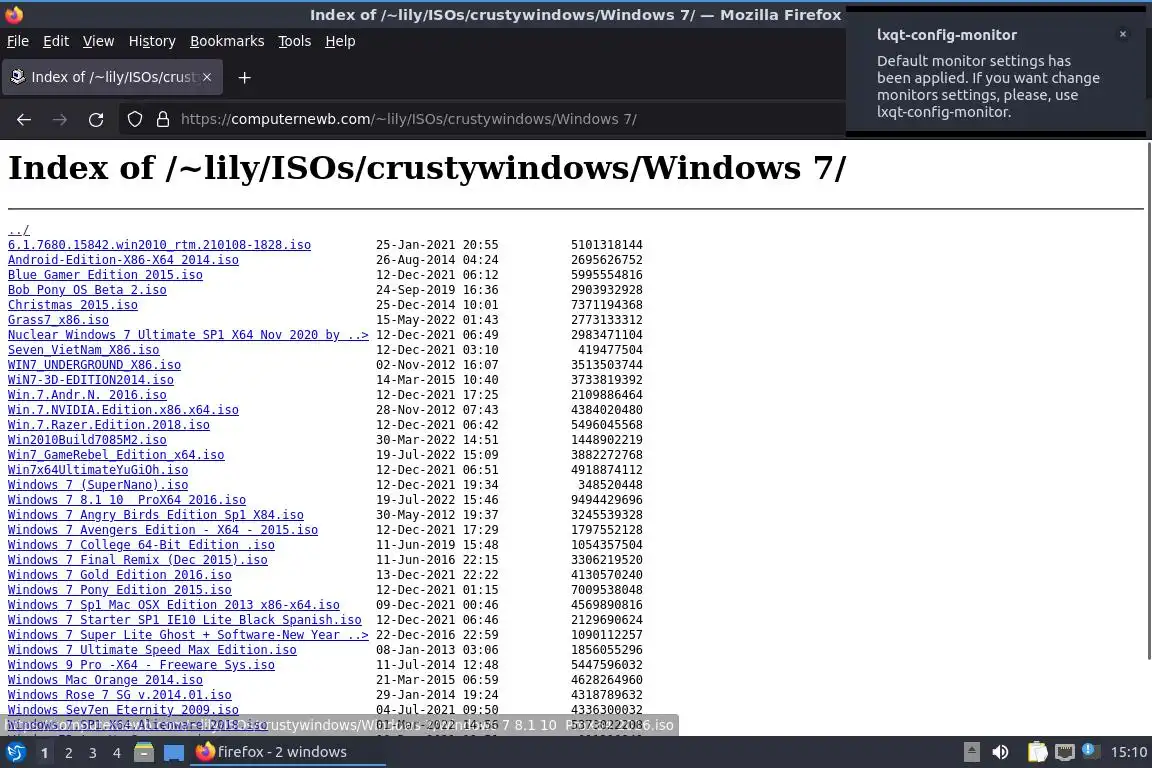This screenshot has width=1152, height=768.
Task: Click the monitor tray icon
Action: tap(1065, 752)
